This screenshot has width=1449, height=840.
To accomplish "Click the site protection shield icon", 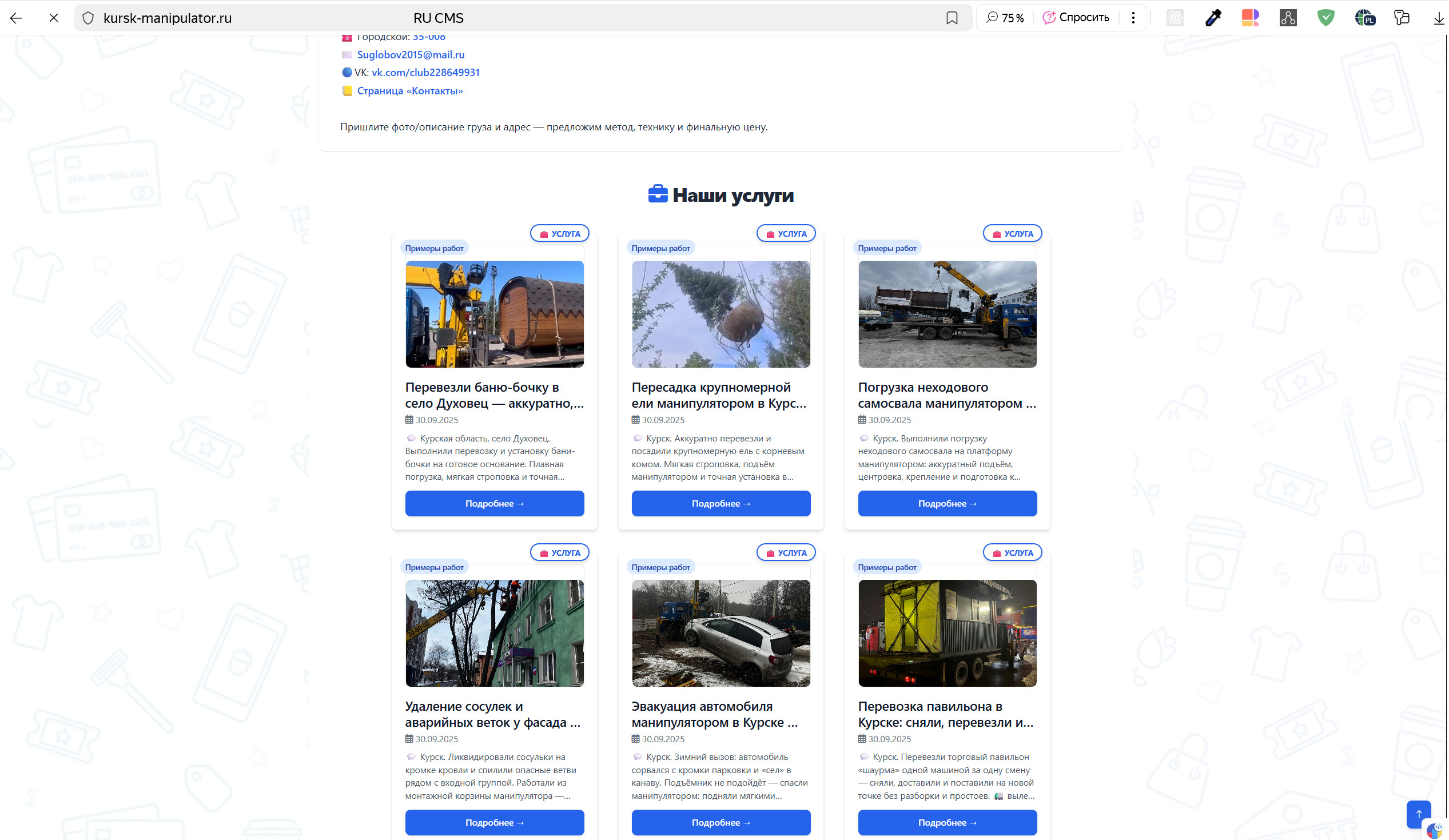I will [88, 18].
